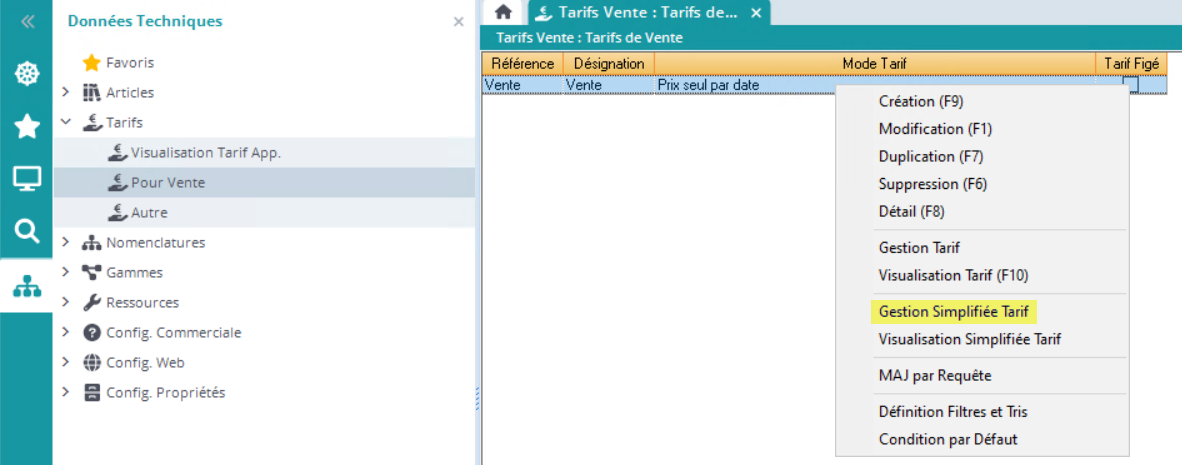The image size is (1182, 465).
Task: Click the ship wheel icon in sidebar
Action: click(26, 74)
